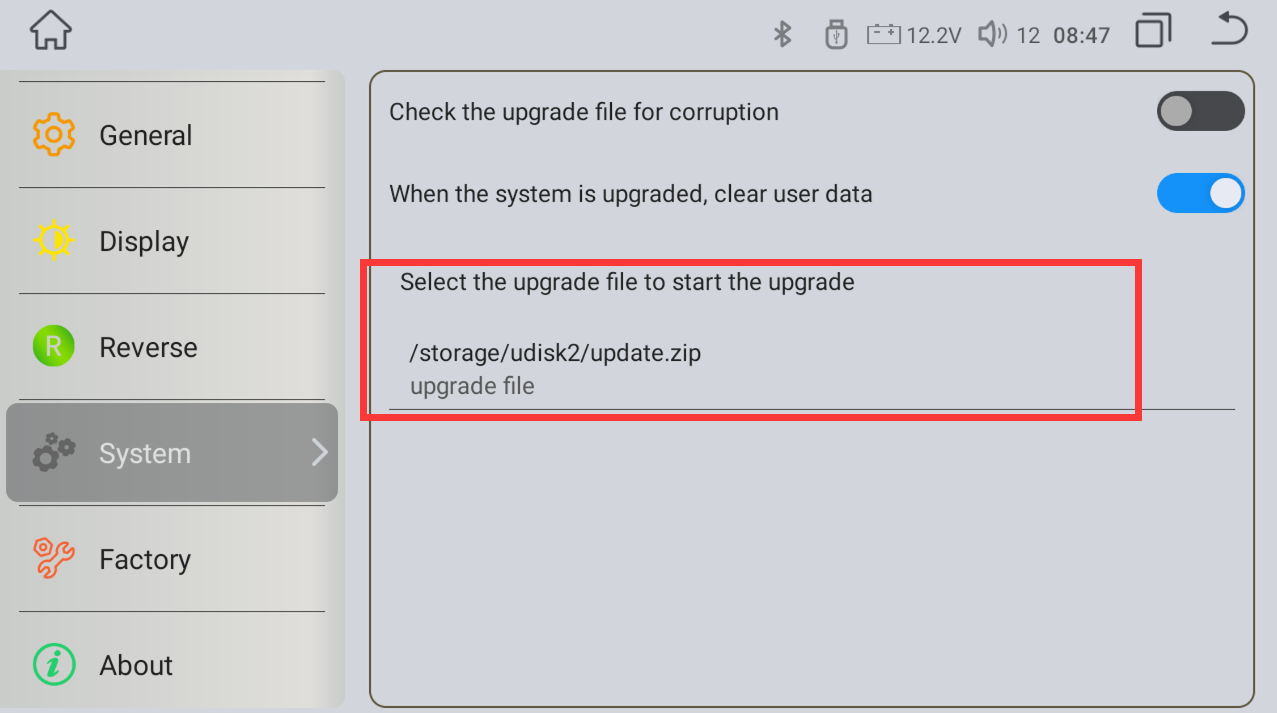This screenshot has width=1277, height=713.
Task: Click the Bluetooth status icon
Action: (782, 35)
